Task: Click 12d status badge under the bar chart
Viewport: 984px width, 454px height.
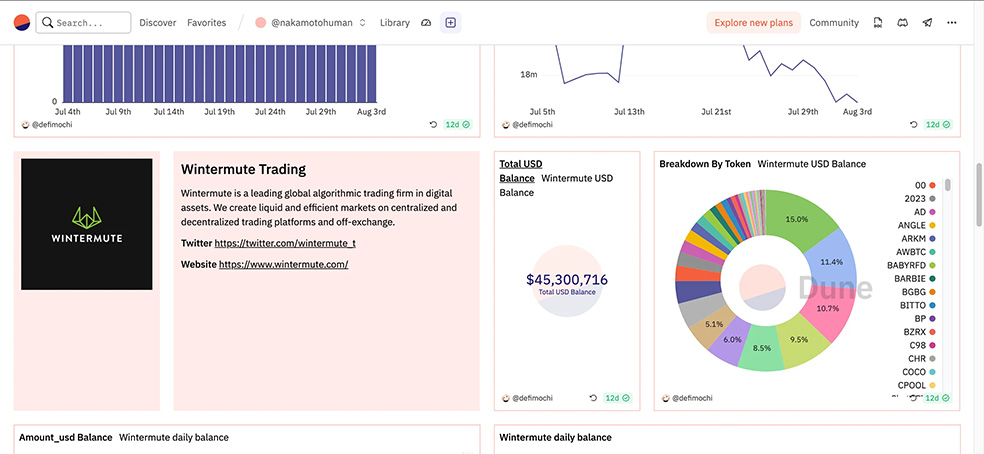Action: 457,124
